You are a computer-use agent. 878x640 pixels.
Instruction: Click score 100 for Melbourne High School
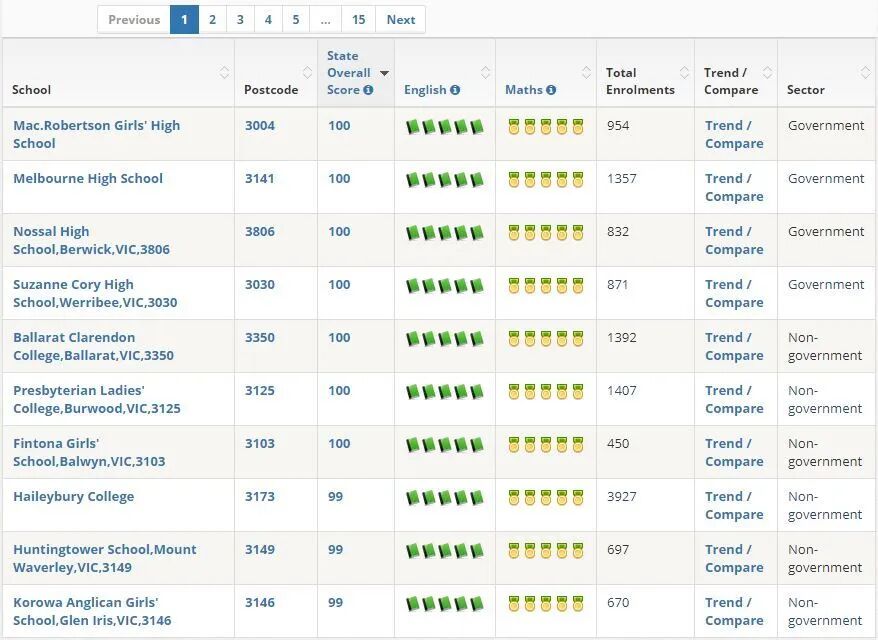click(x=339, y=179)
